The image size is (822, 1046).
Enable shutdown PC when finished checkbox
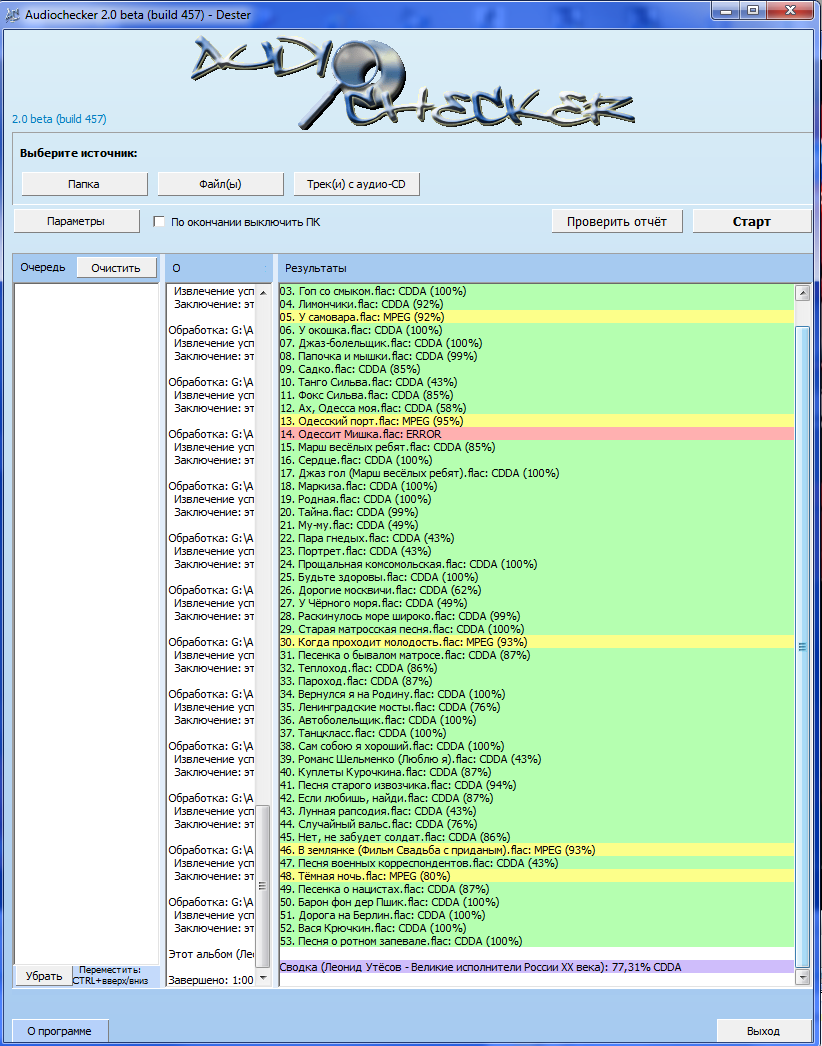coord(159,222)
